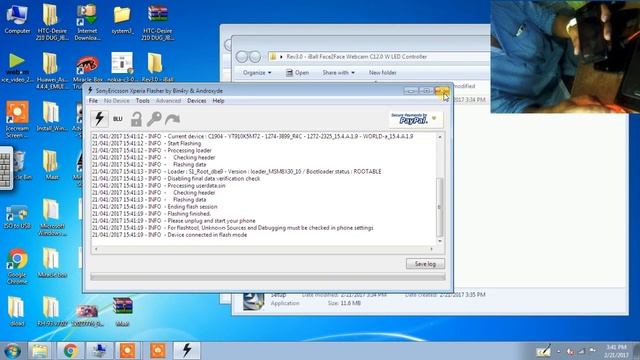Viewport: 640px width, 360px height.
Task: Select the nokia-c3-0 image file icon
Action: pos(122,67)
